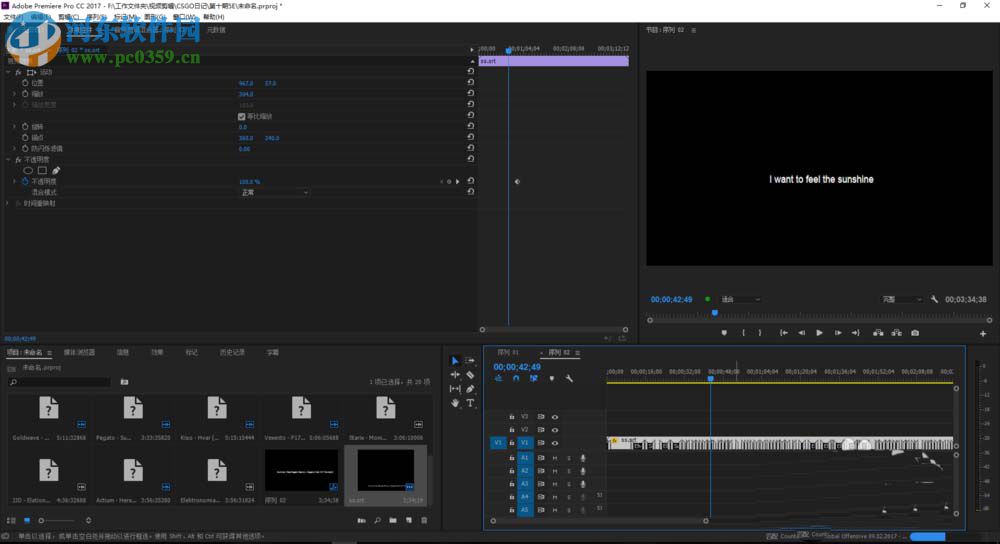Click the trash icon in project panel
1000x544 pixels.
(x=424, y=520)
